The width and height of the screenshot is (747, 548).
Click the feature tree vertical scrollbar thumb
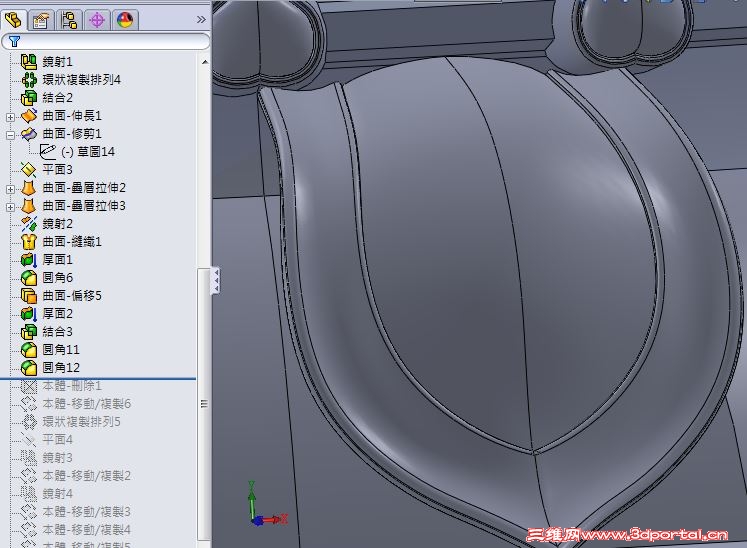204,404
